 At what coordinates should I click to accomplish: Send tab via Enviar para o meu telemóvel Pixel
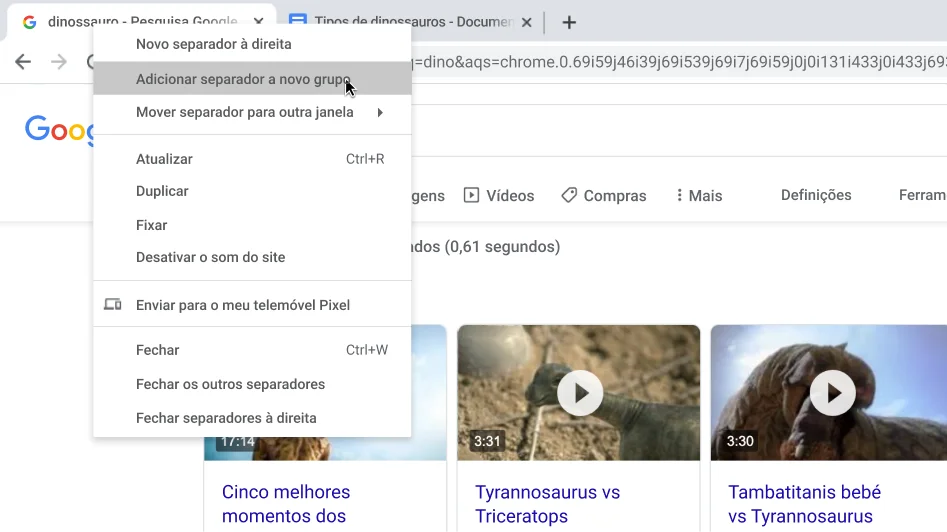pos(242,305)
